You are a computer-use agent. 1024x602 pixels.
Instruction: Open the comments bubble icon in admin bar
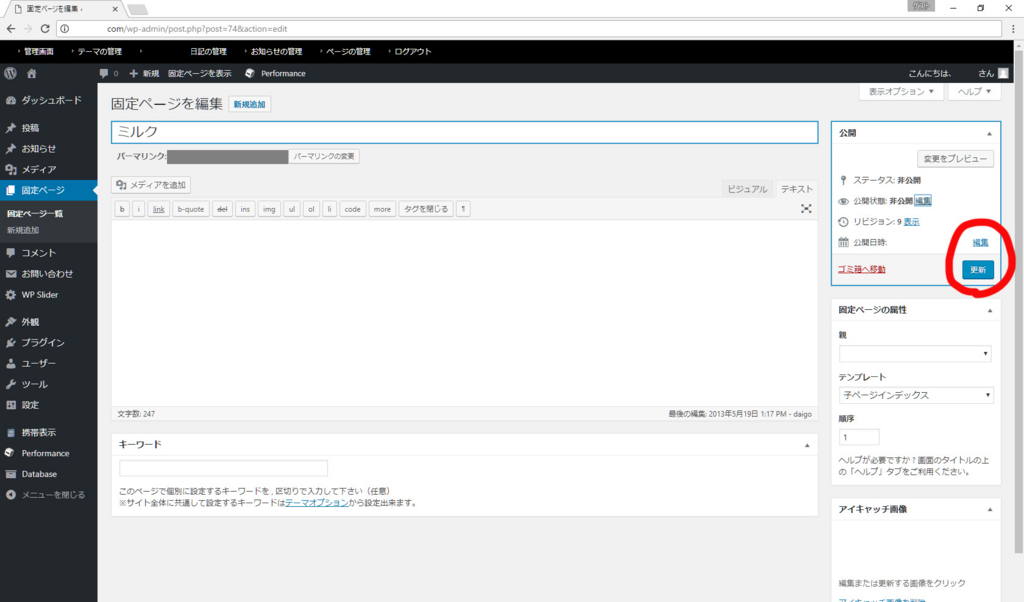[104, 73]
